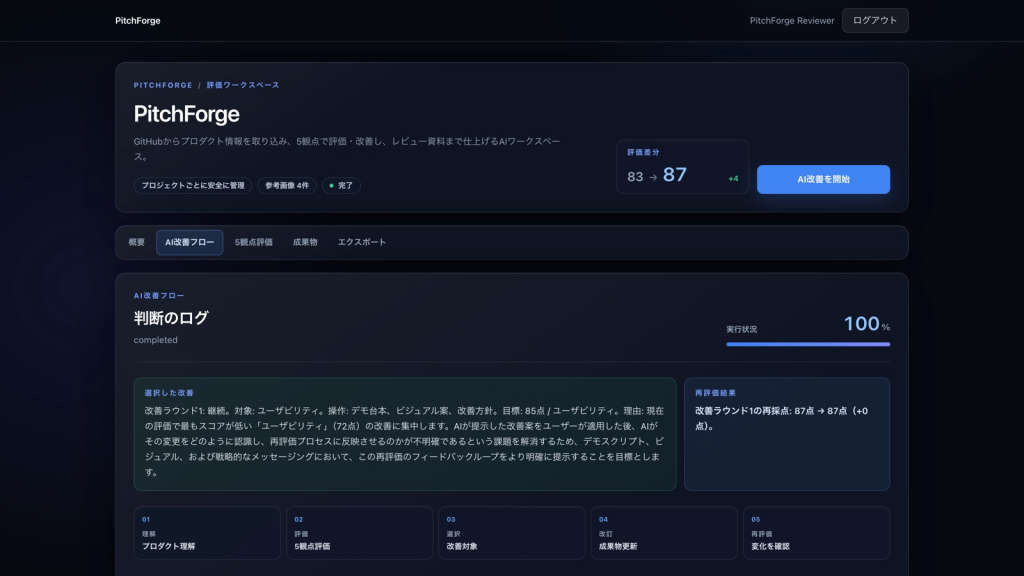The height and width of the screenshot is (576, 1024).
Task: Select step 05 変化を確認 card
Action: 816,533
